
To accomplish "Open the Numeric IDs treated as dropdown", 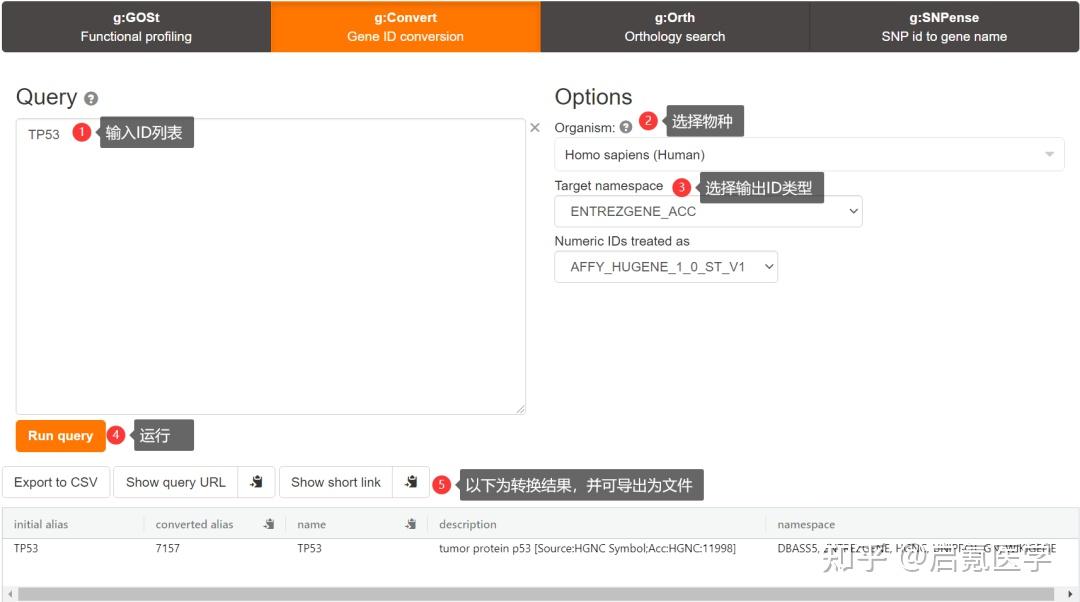I will point(666,266).
